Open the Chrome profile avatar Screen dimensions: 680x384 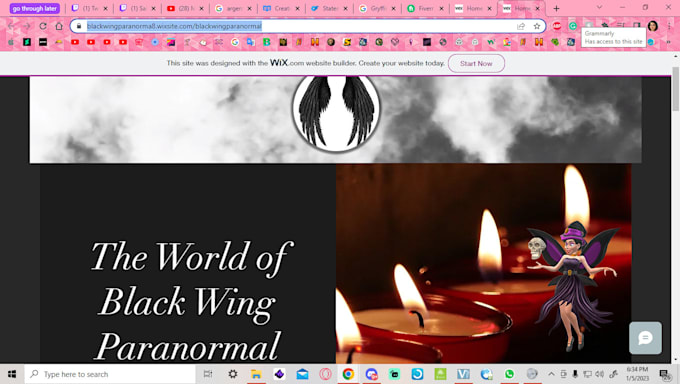point(653,26)
